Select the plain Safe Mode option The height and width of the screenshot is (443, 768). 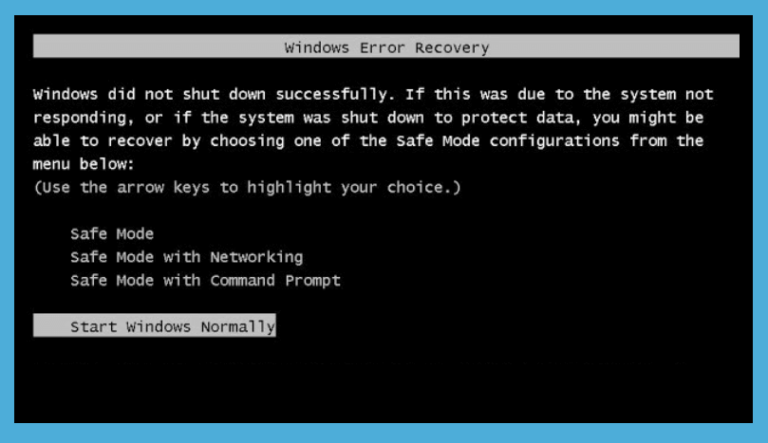pyautogui.click(x=112, y=234)
